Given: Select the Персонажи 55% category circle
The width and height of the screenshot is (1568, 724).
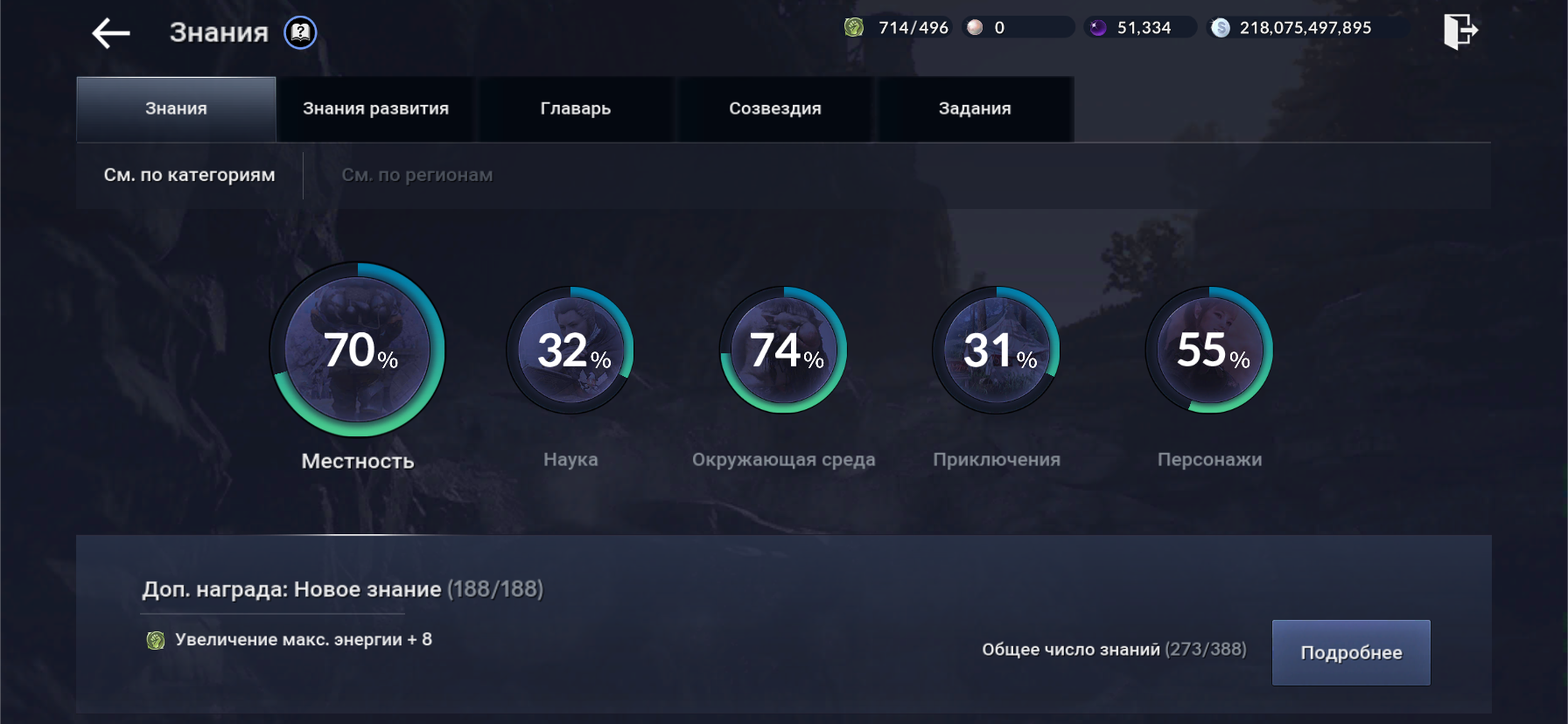Looking at the screenshot, I should click(x=1209, y=350).
